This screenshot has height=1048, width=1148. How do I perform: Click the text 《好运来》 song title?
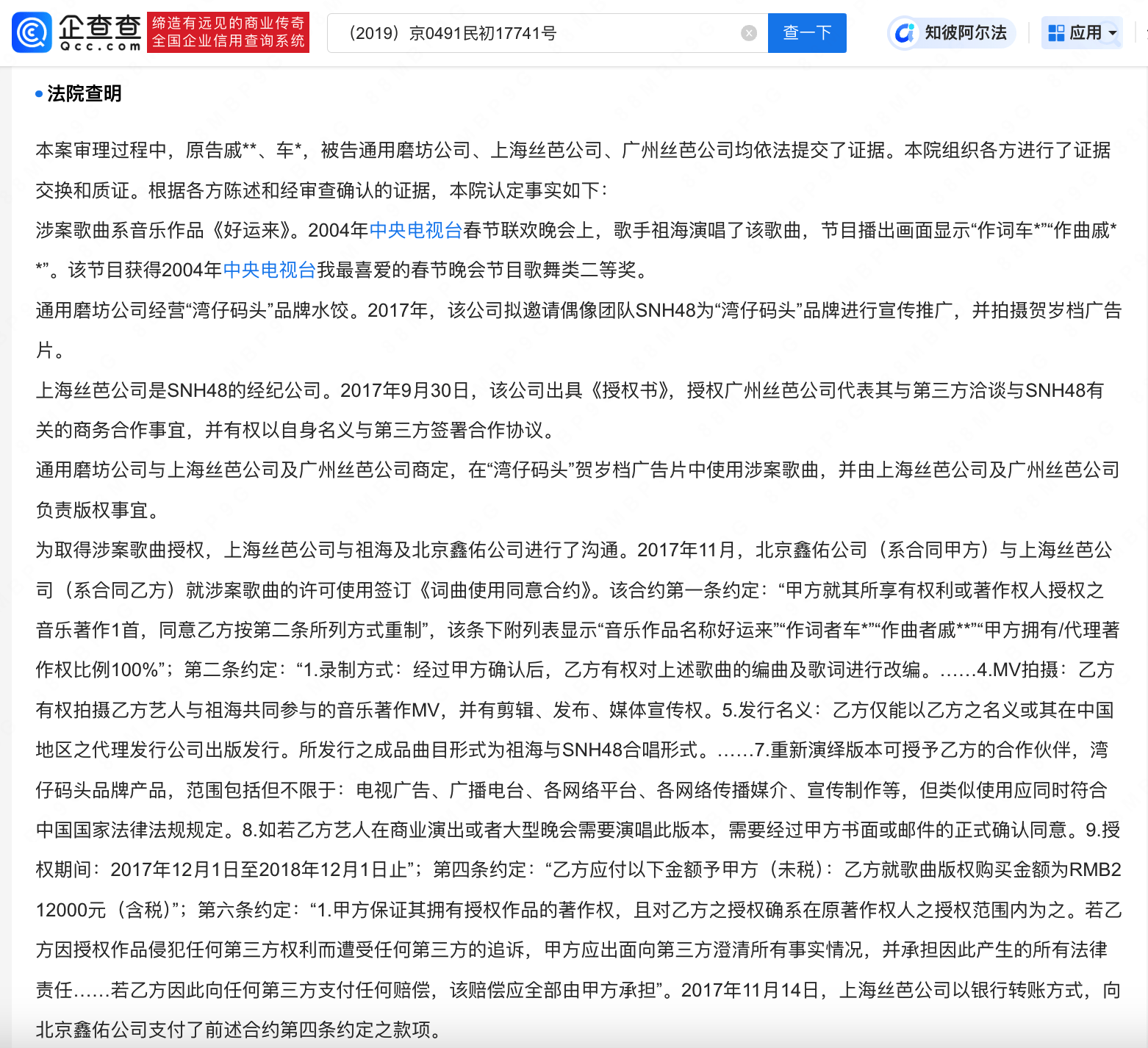click(251, 230)
